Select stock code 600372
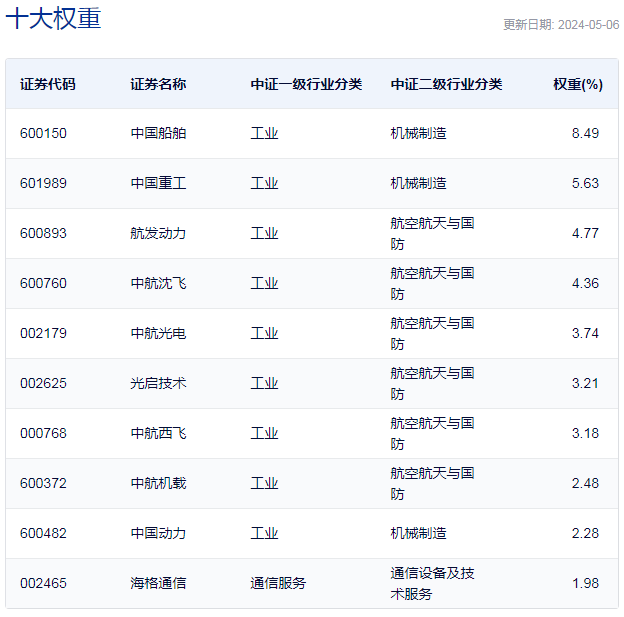This screenshot has height=617, width=624. (x=43, y=483)
